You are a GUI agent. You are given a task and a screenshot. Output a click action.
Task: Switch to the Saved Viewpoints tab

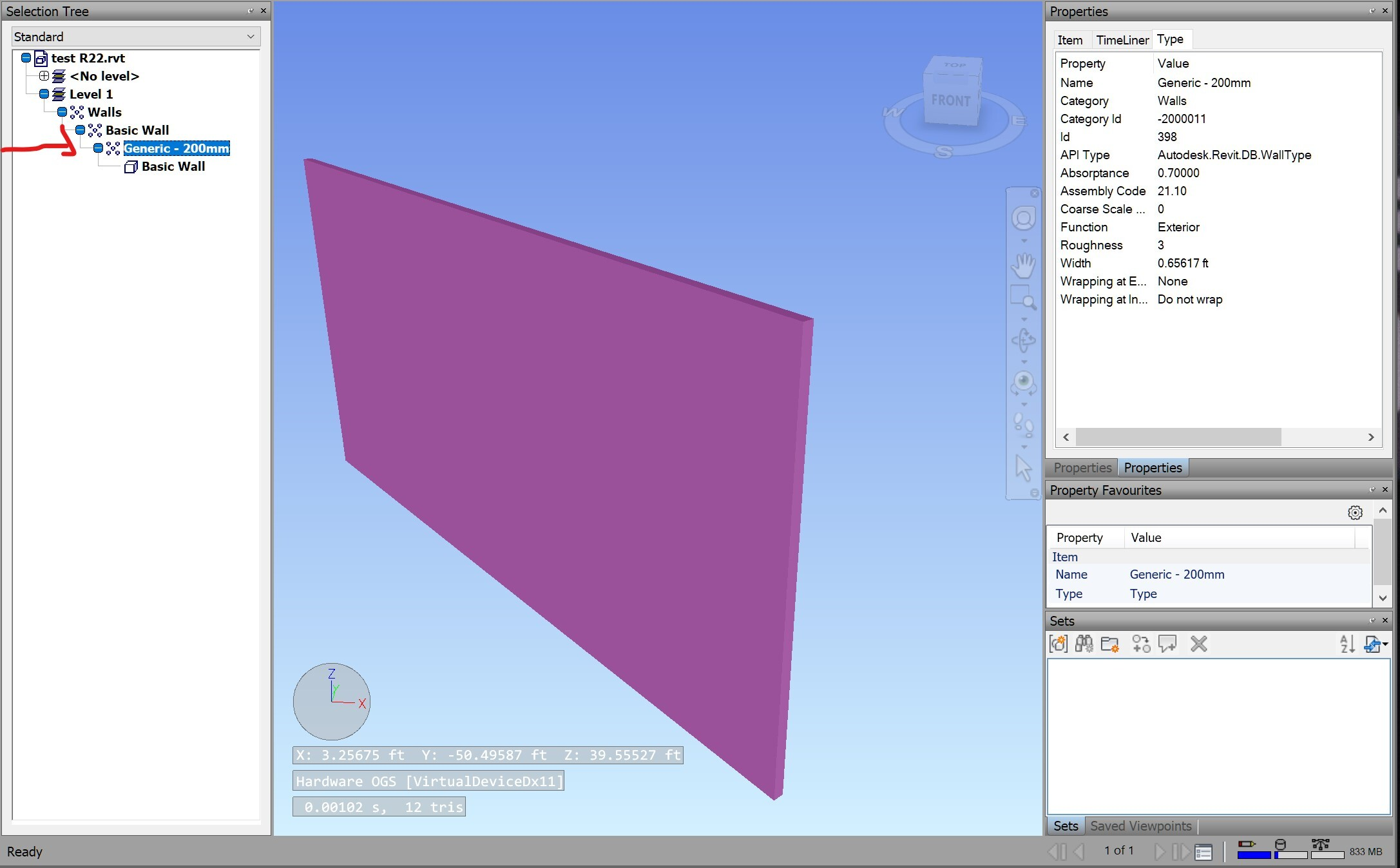pyautogui.click(x=1140, y=826)
